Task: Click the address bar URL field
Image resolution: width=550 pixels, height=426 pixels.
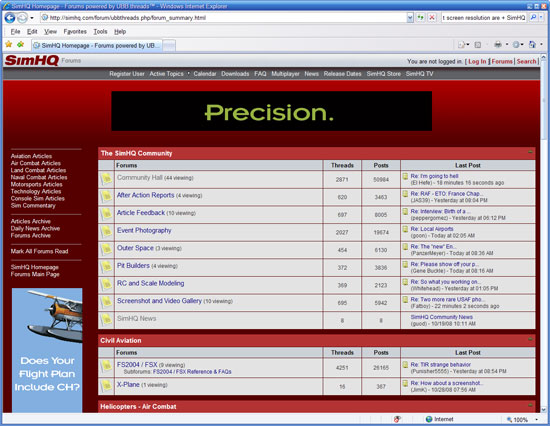Action: click(223, 18)
